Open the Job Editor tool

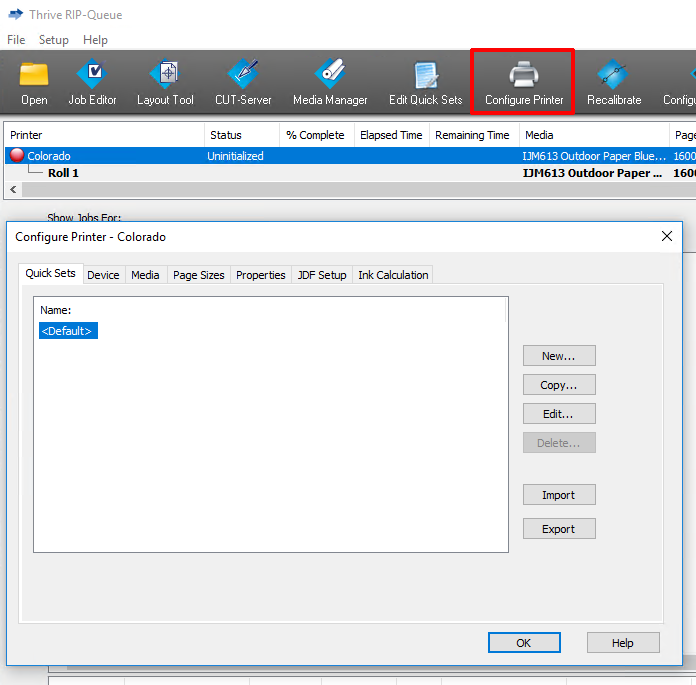[x=92, y=82]
